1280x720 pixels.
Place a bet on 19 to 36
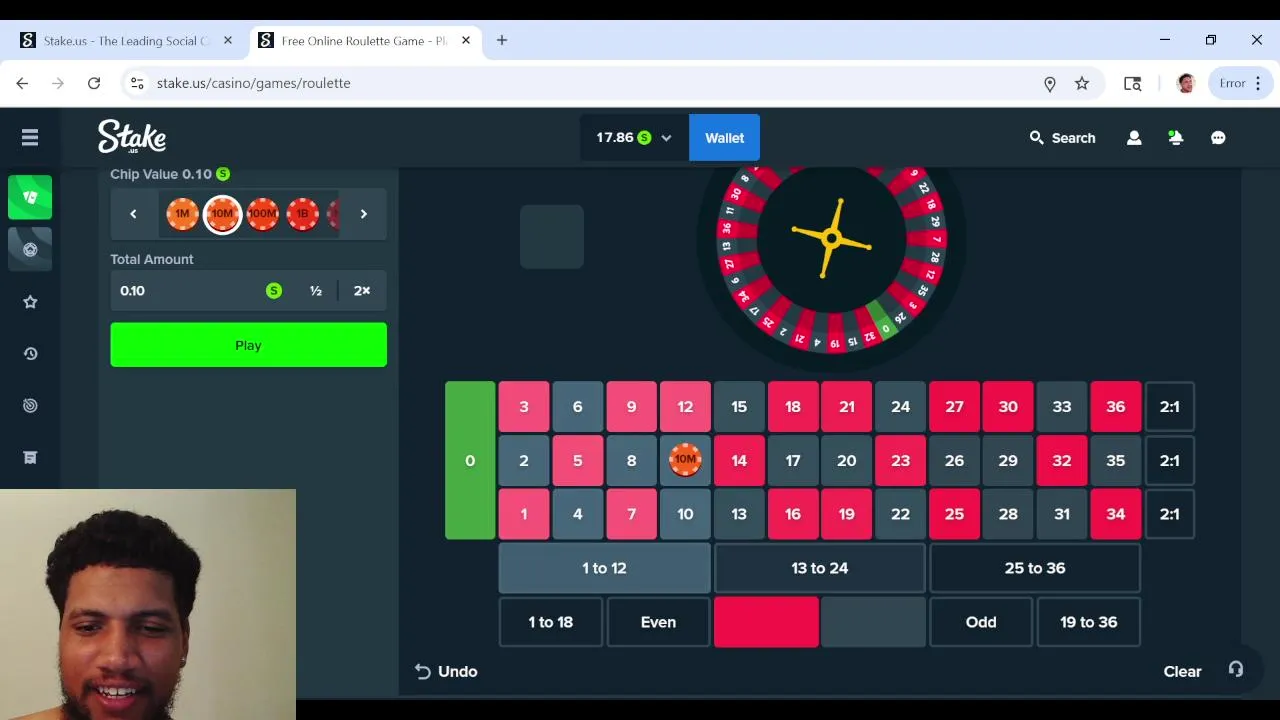[x=1089, y=622]
